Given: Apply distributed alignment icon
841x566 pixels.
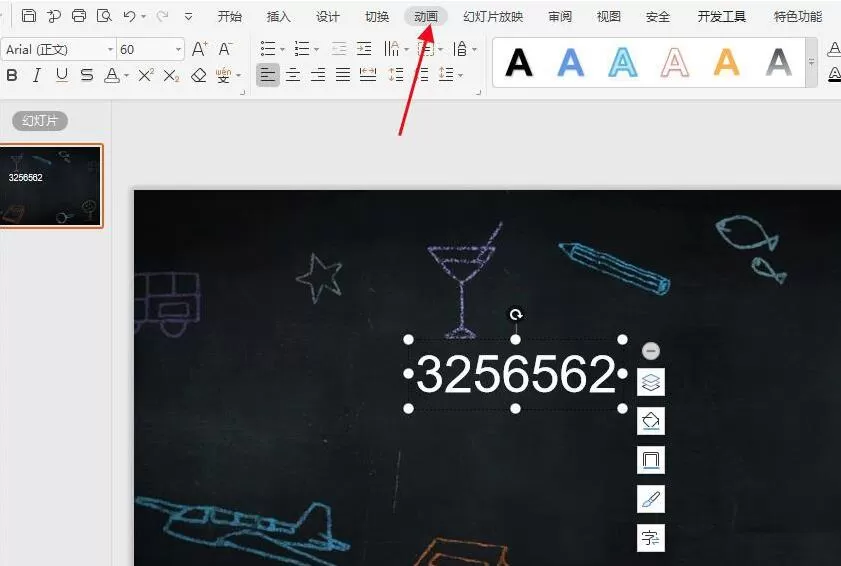Looking at the screenshot, I should click(368, 75).
